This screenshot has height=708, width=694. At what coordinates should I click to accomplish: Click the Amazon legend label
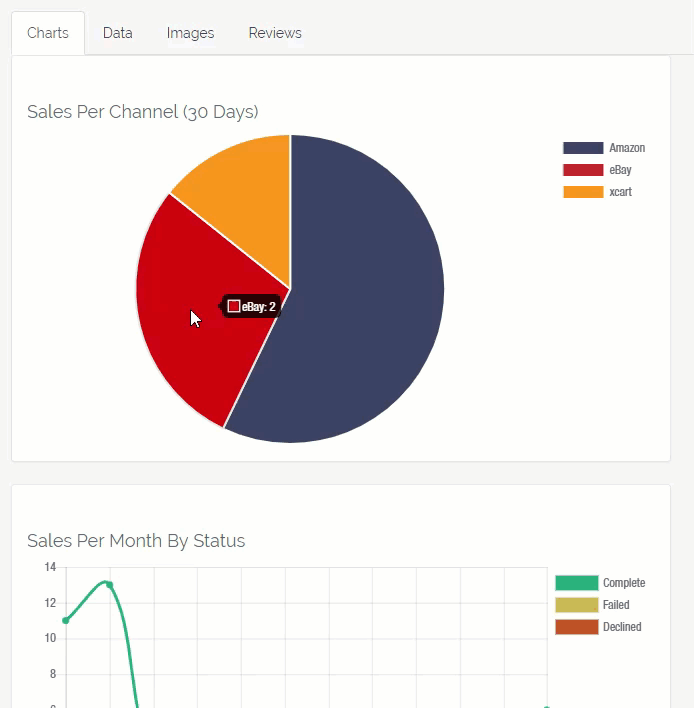627,148
